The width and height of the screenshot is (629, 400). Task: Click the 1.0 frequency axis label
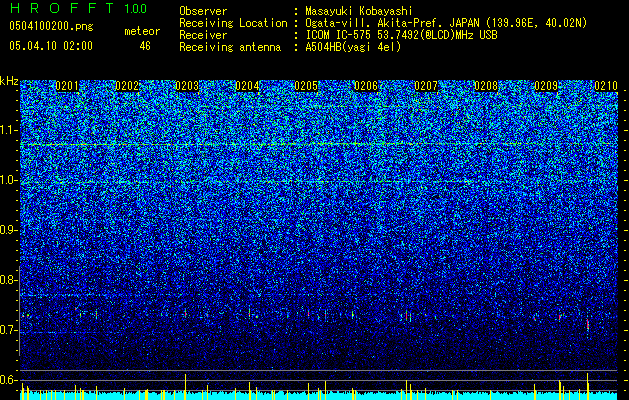point(9,180)
